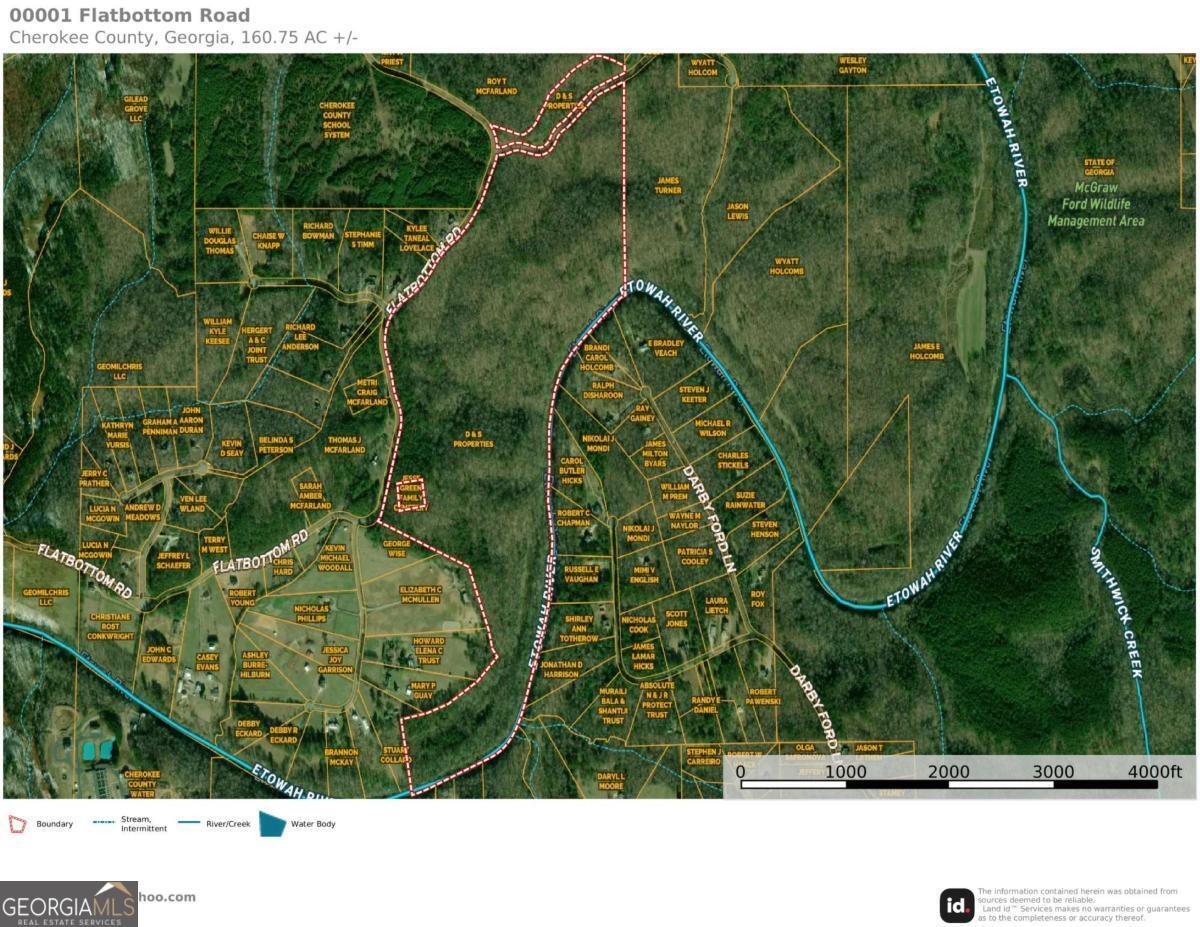Click the James E Holcomb parcel label

[x=927, y=351]
